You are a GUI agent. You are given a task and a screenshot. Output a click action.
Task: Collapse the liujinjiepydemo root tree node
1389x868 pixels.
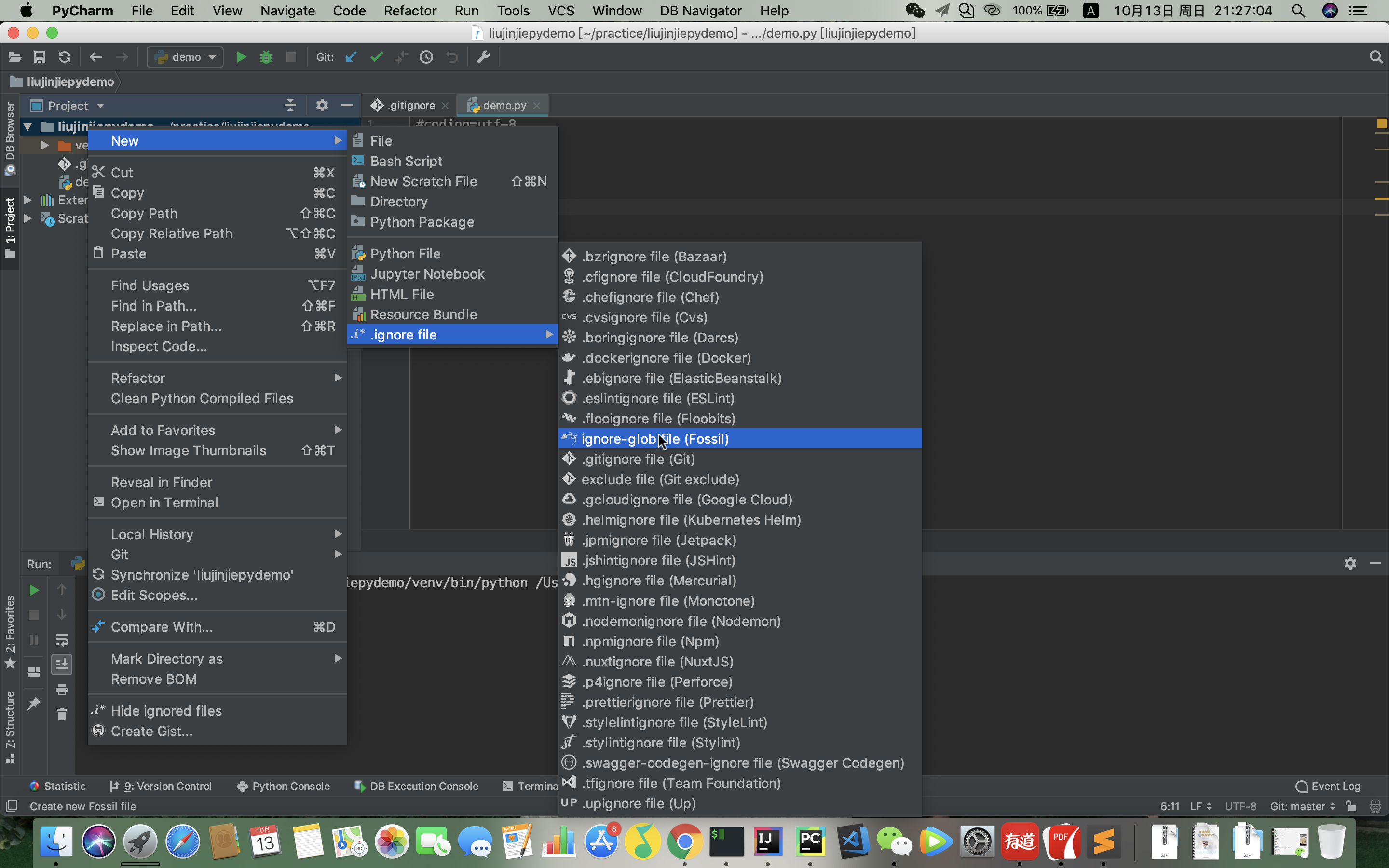point(27,126)
